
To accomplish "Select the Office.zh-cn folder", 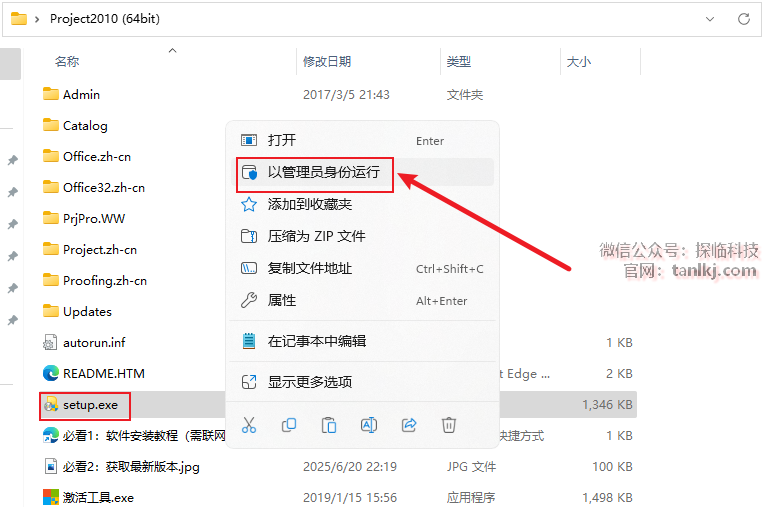I will click(x=87, y=156).
